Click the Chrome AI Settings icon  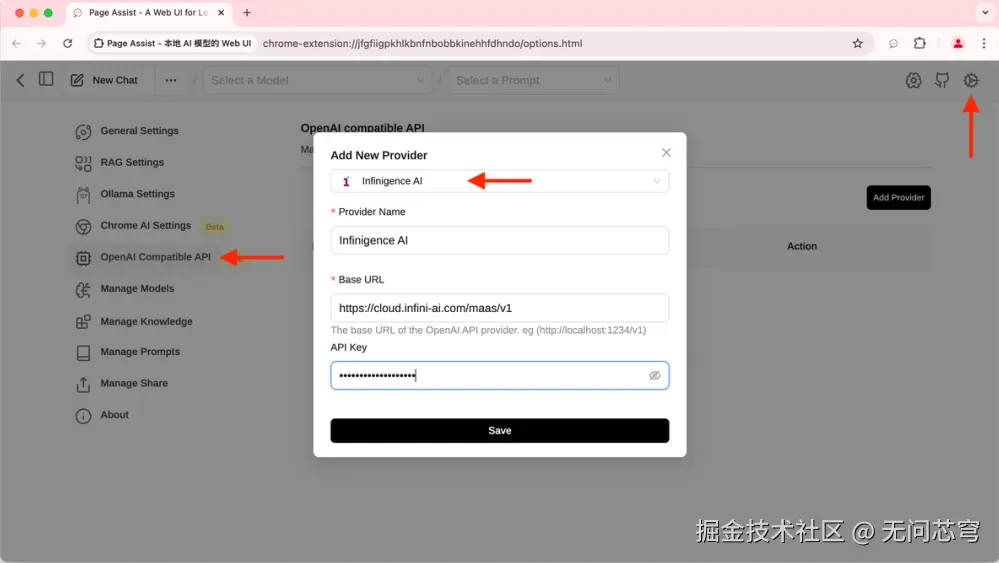[x=83, y=226]
